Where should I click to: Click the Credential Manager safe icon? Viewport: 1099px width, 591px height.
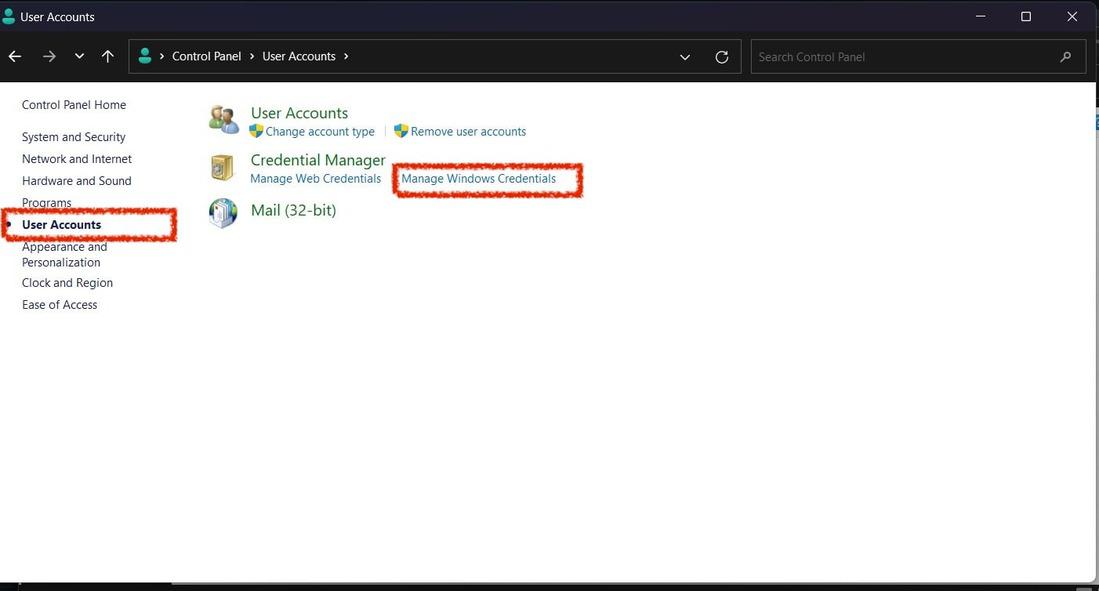click(x=222, y=168)
